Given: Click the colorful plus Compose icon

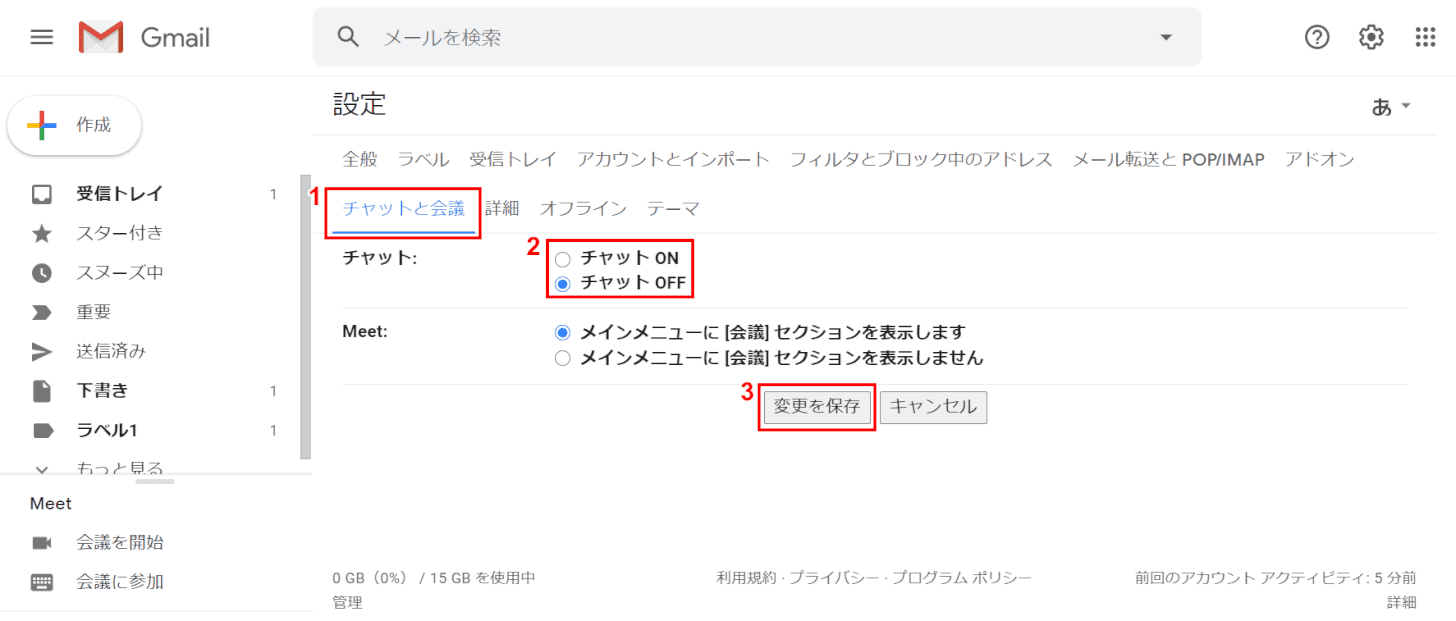Looking at the screenshot, I should pyautogui.click(x=42, y=126).
